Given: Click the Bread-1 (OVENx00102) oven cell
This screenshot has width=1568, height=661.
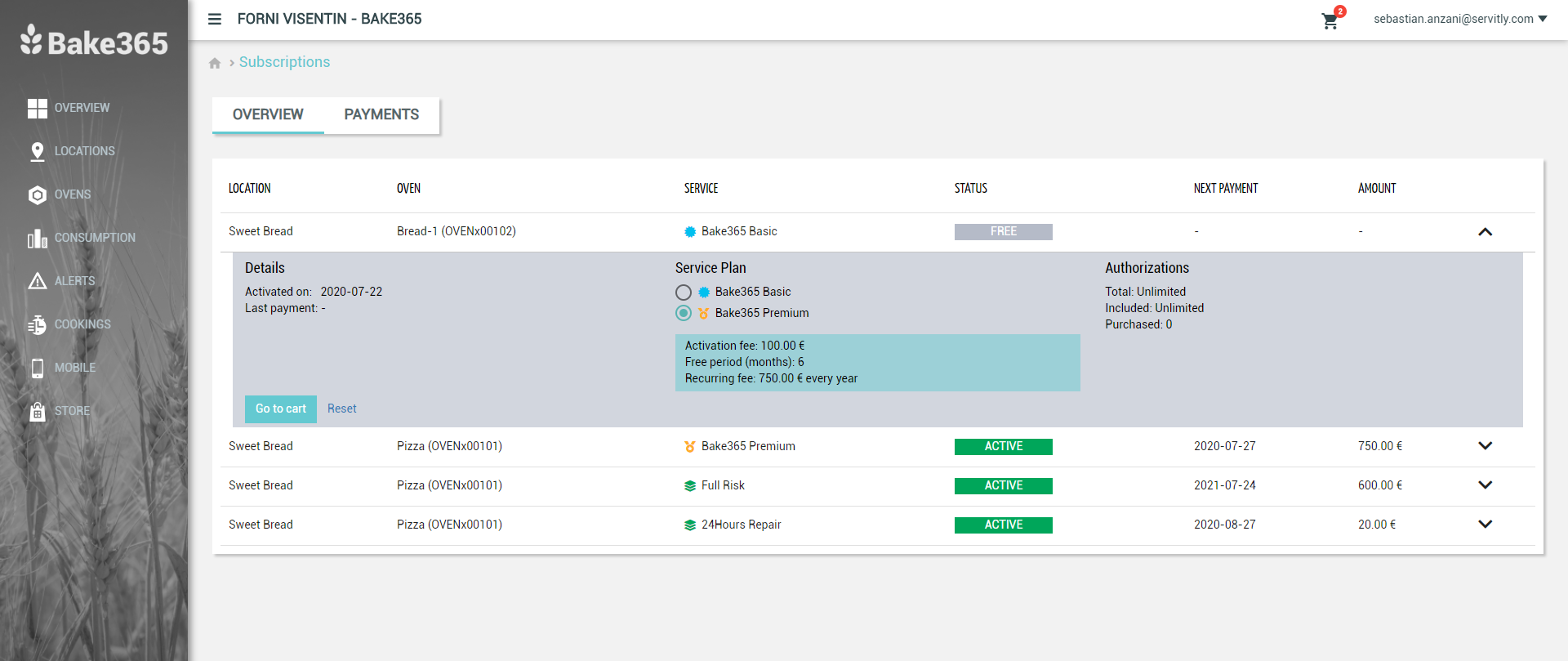Looking at the screenshot, I should coord(457,232).
